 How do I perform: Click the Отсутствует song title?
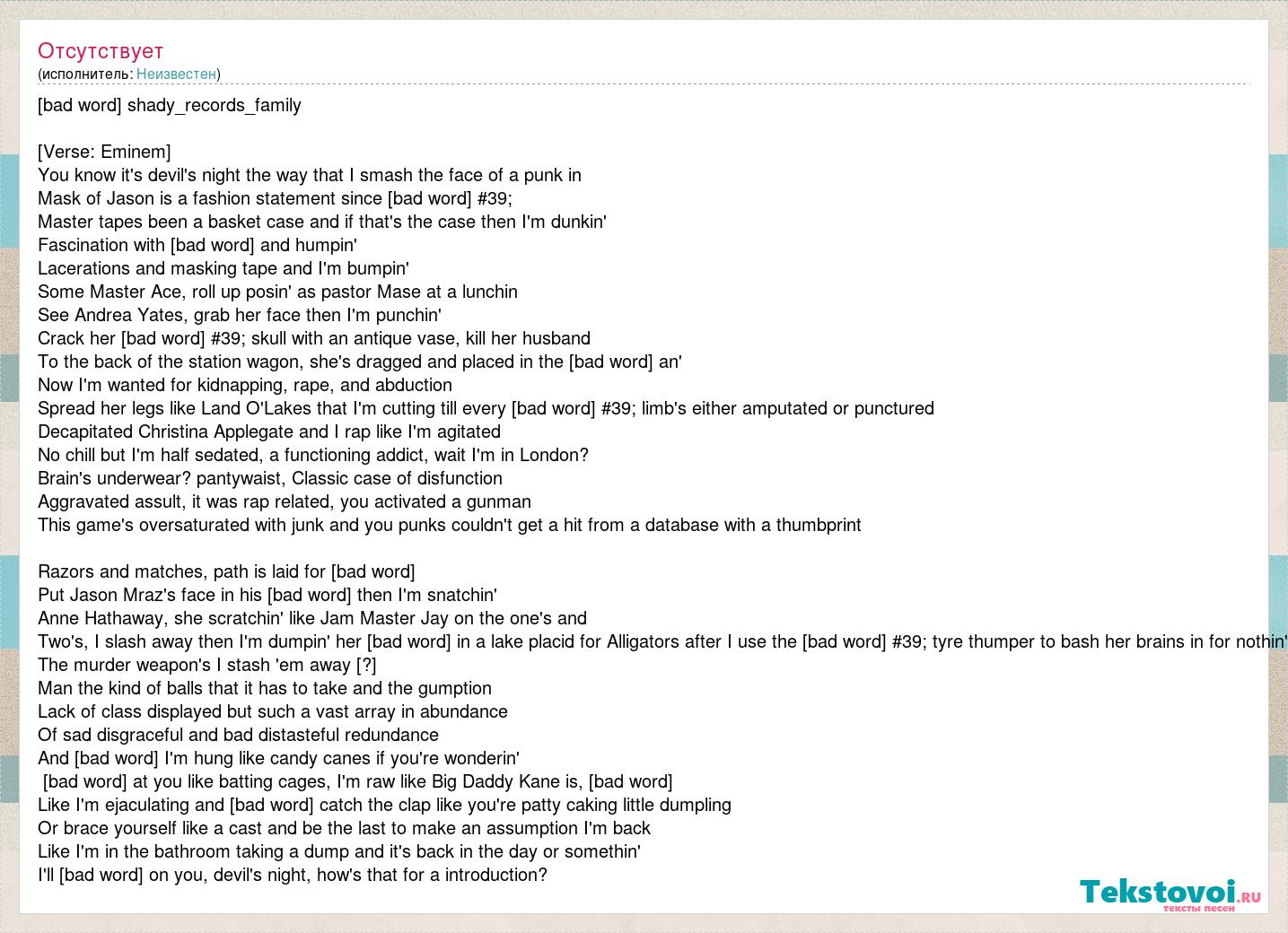pos(101,51)
